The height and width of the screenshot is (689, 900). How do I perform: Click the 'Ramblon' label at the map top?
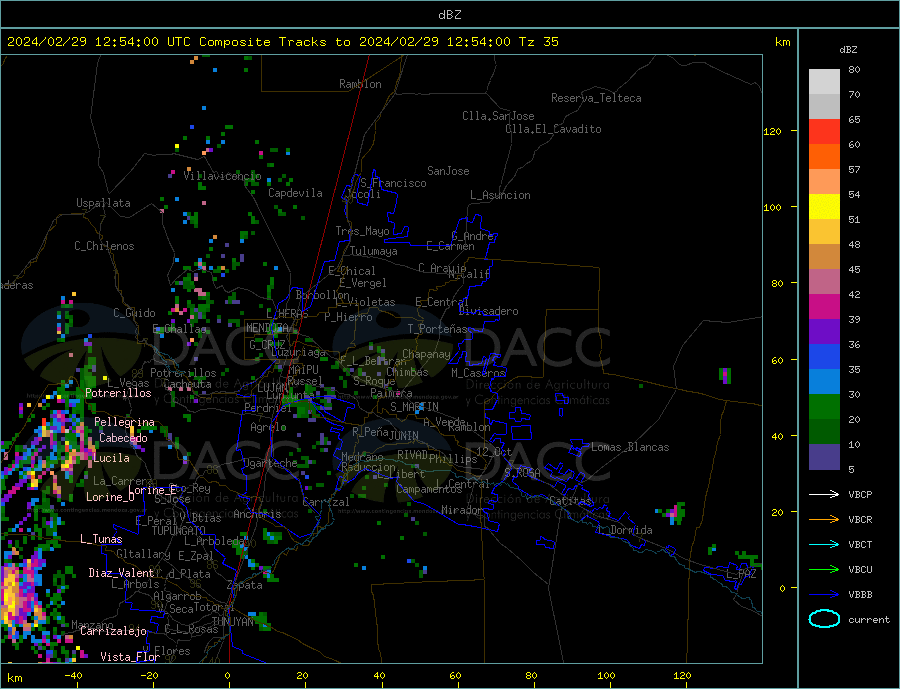(360, 84)
